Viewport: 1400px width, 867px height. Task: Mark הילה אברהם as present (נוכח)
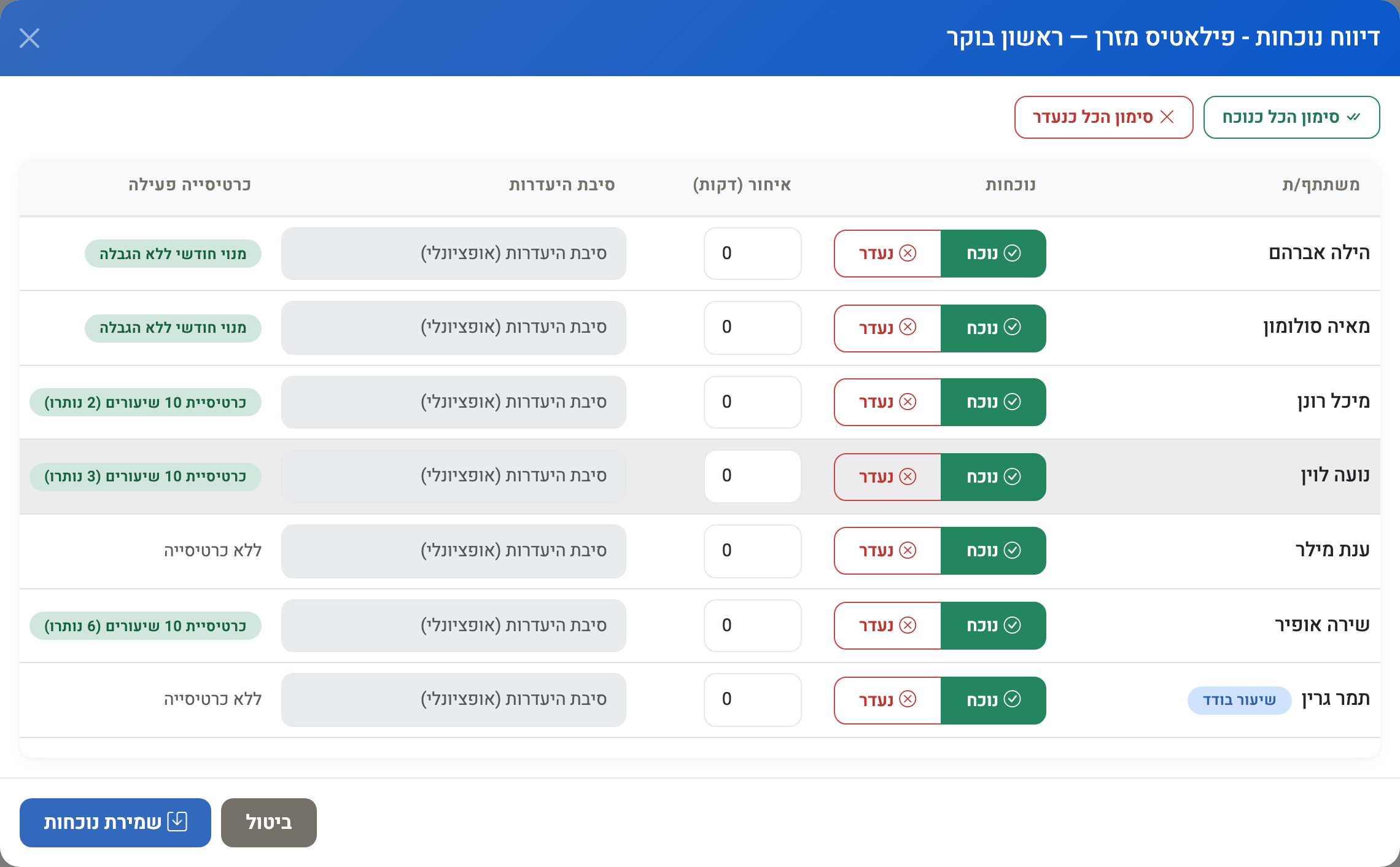[x=993, y=254]
